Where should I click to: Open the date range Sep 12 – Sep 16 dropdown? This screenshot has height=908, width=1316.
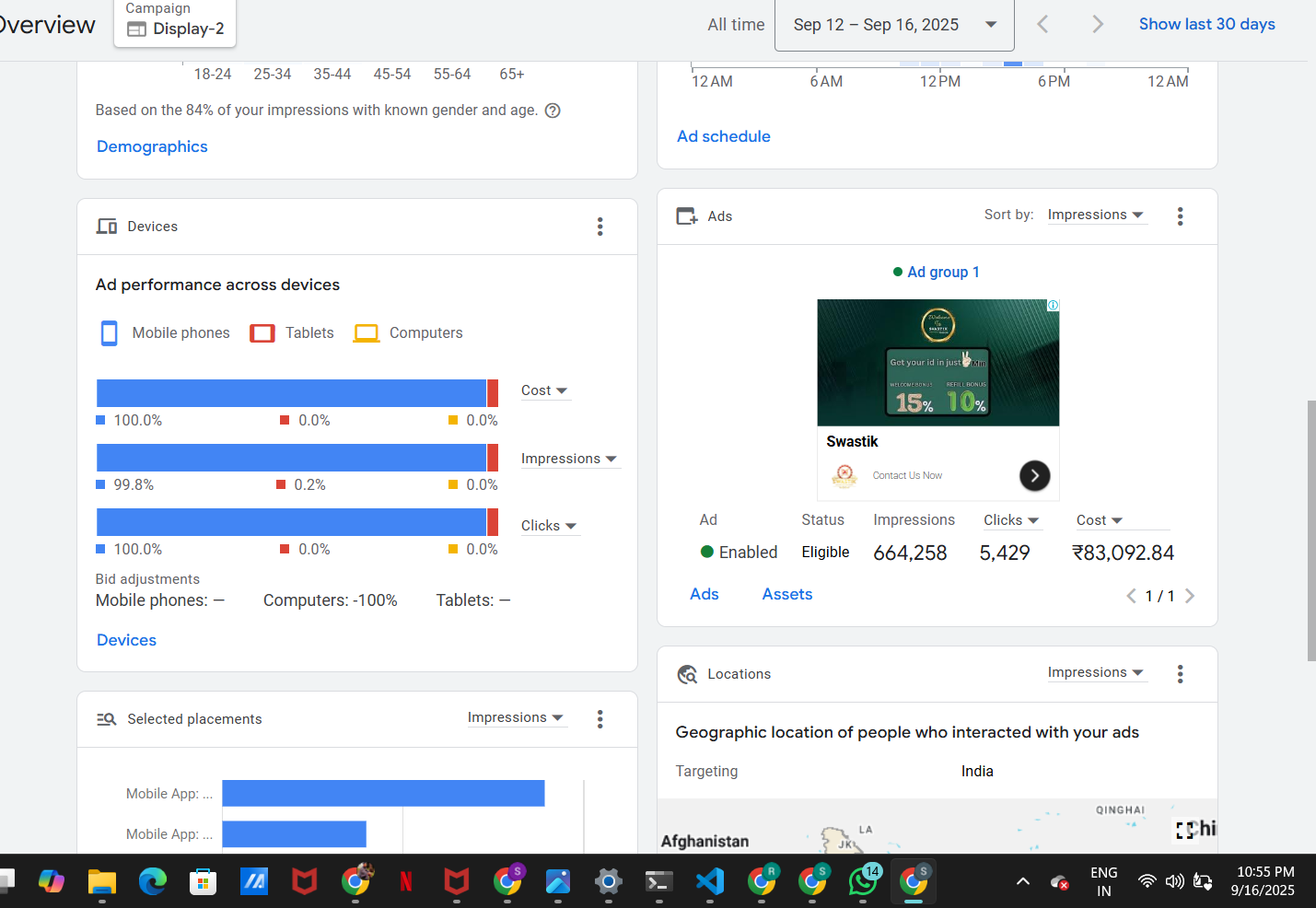point(894,25)
